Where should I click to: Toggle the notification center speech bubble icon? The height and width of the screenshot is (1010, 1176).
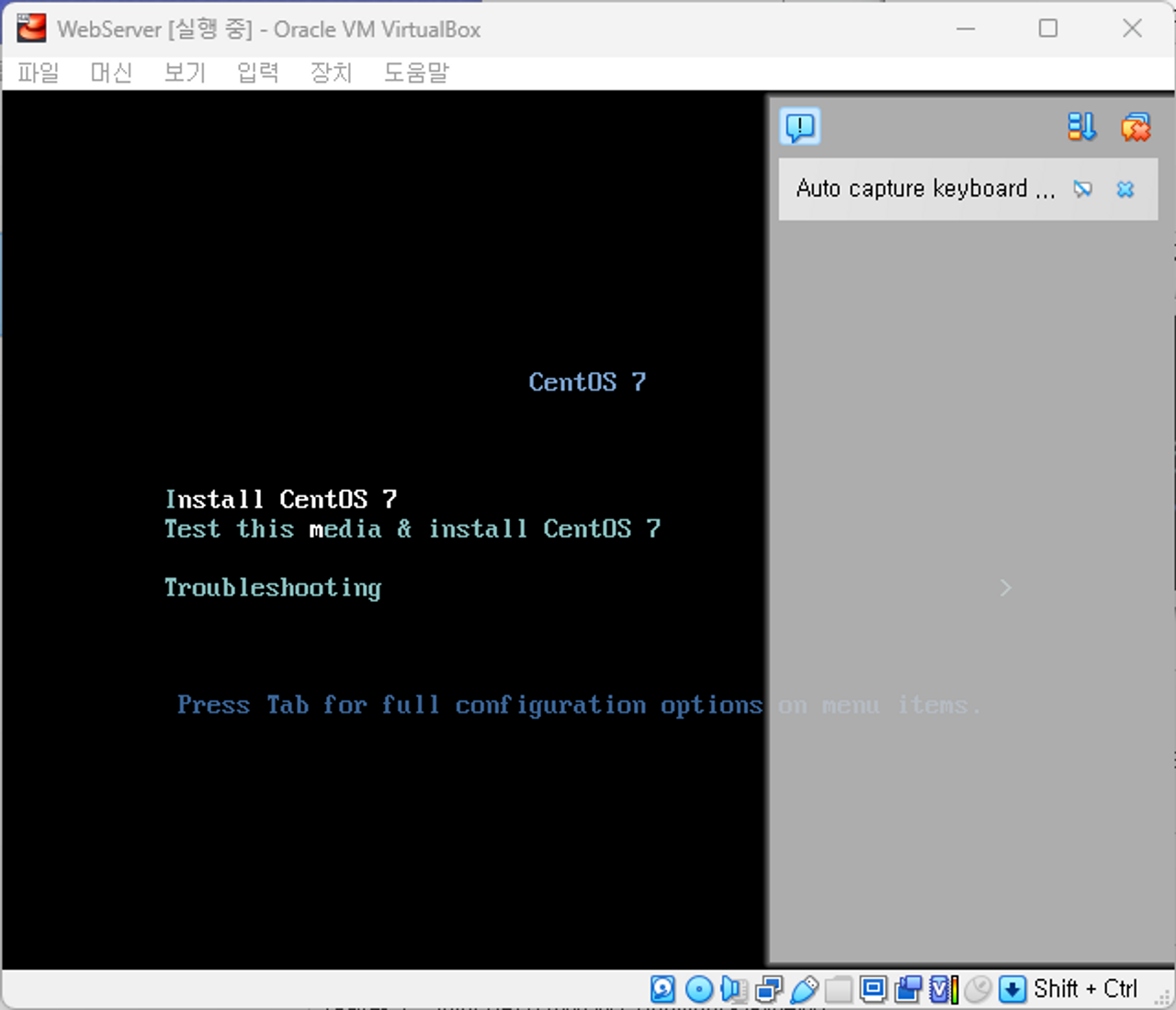(x=800, y=127)
